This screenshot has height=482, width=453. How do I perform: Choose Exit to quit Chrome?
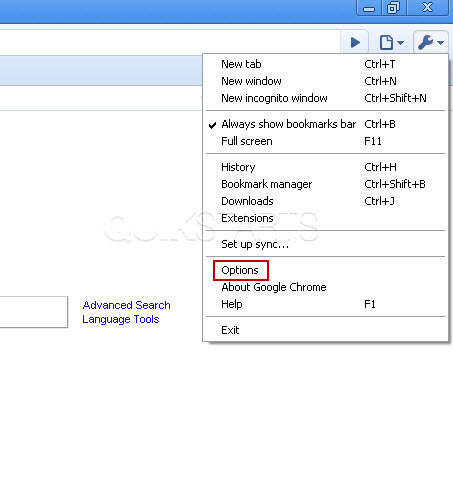click(x=325, y=330)
